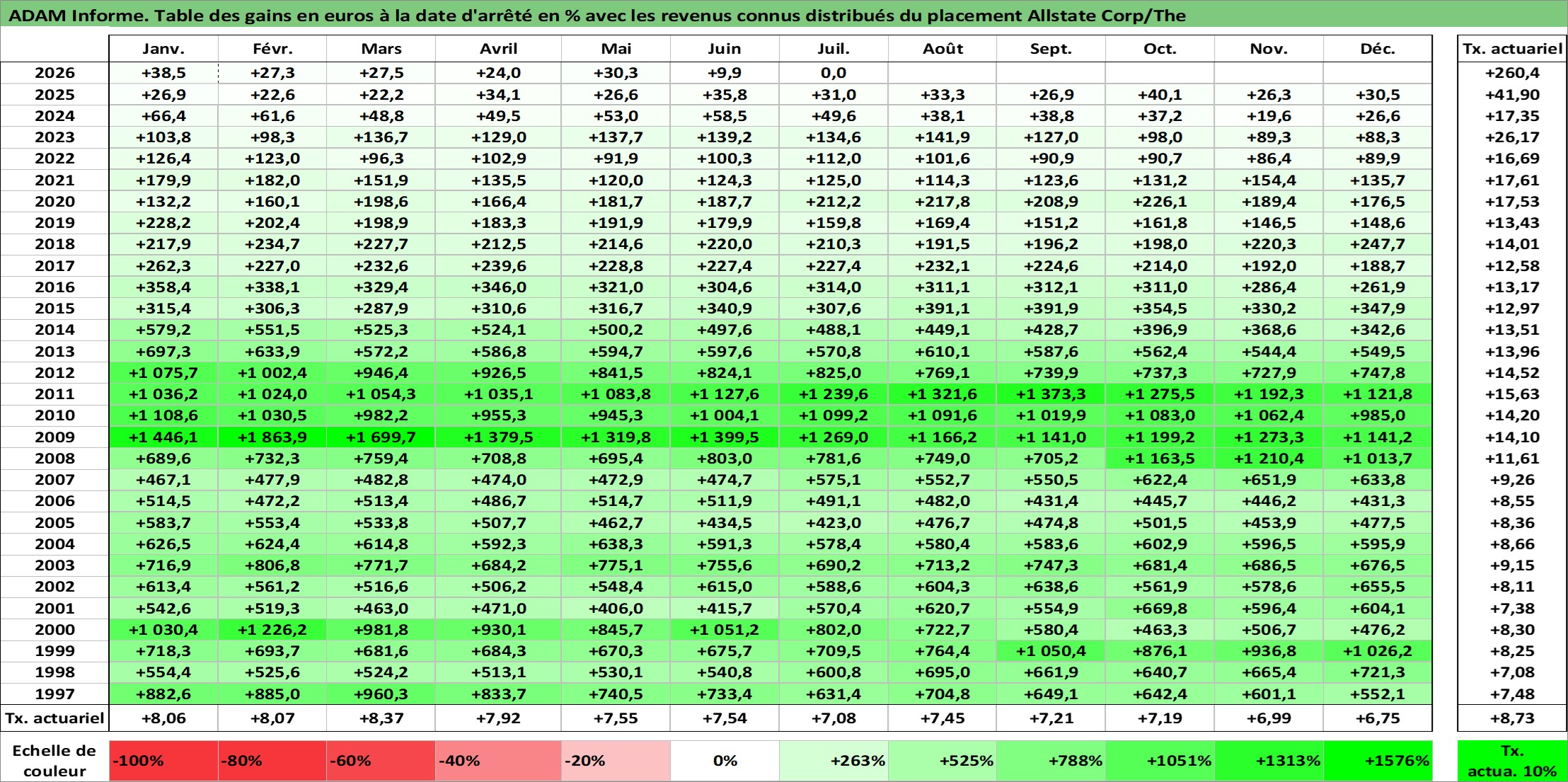Click the -80% color scale swatch

click(x=272, y=761)
